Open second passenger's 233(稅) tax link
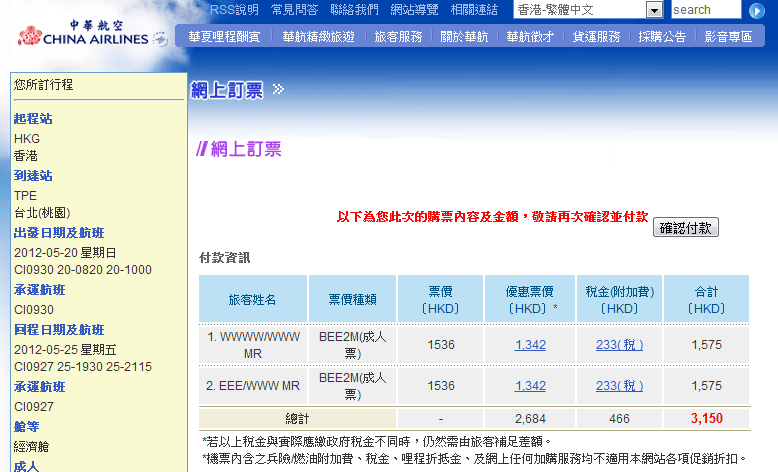778x472 pixels. [x=620, y=386]
